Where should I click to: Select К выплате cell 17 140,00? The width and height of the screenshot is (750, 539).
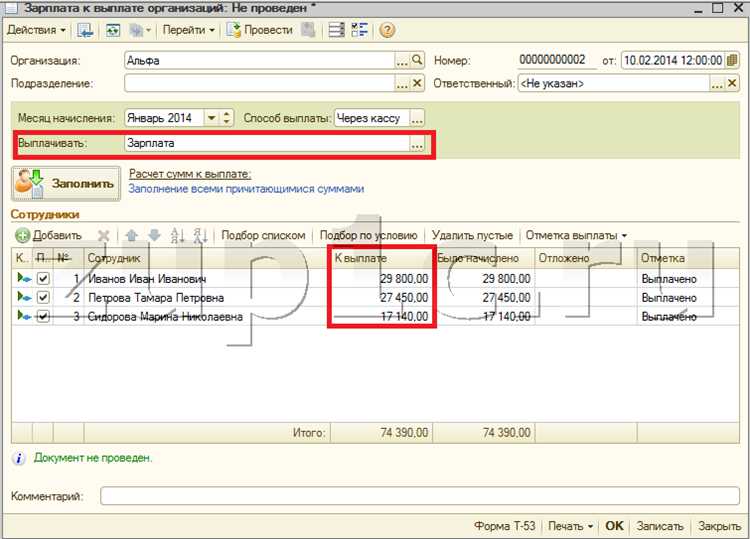click(x=382, y=316)
